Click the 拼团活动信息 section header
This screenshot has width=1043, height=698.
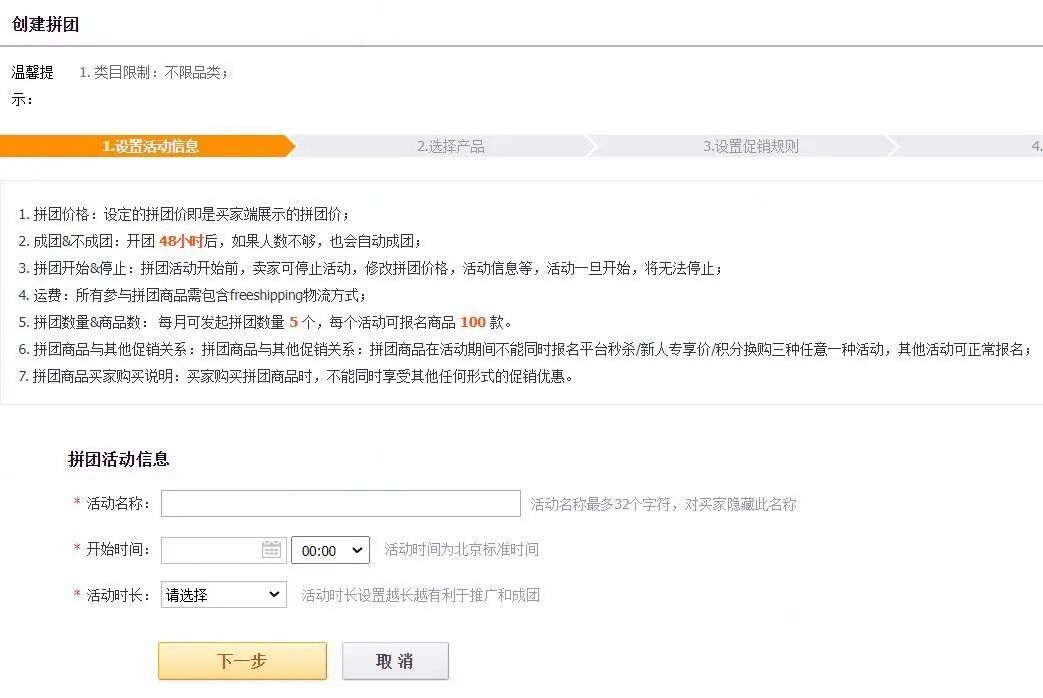118,459
